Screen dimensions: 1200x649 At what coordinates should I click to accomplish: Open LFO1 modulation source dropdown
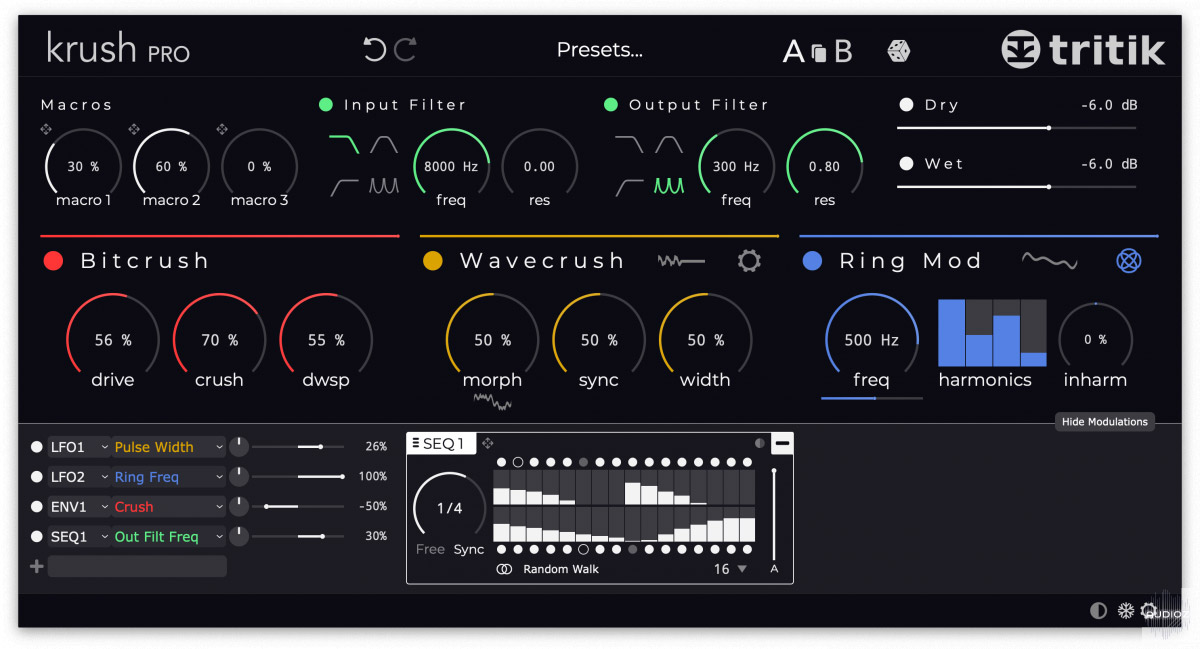(x=80, y=447)
